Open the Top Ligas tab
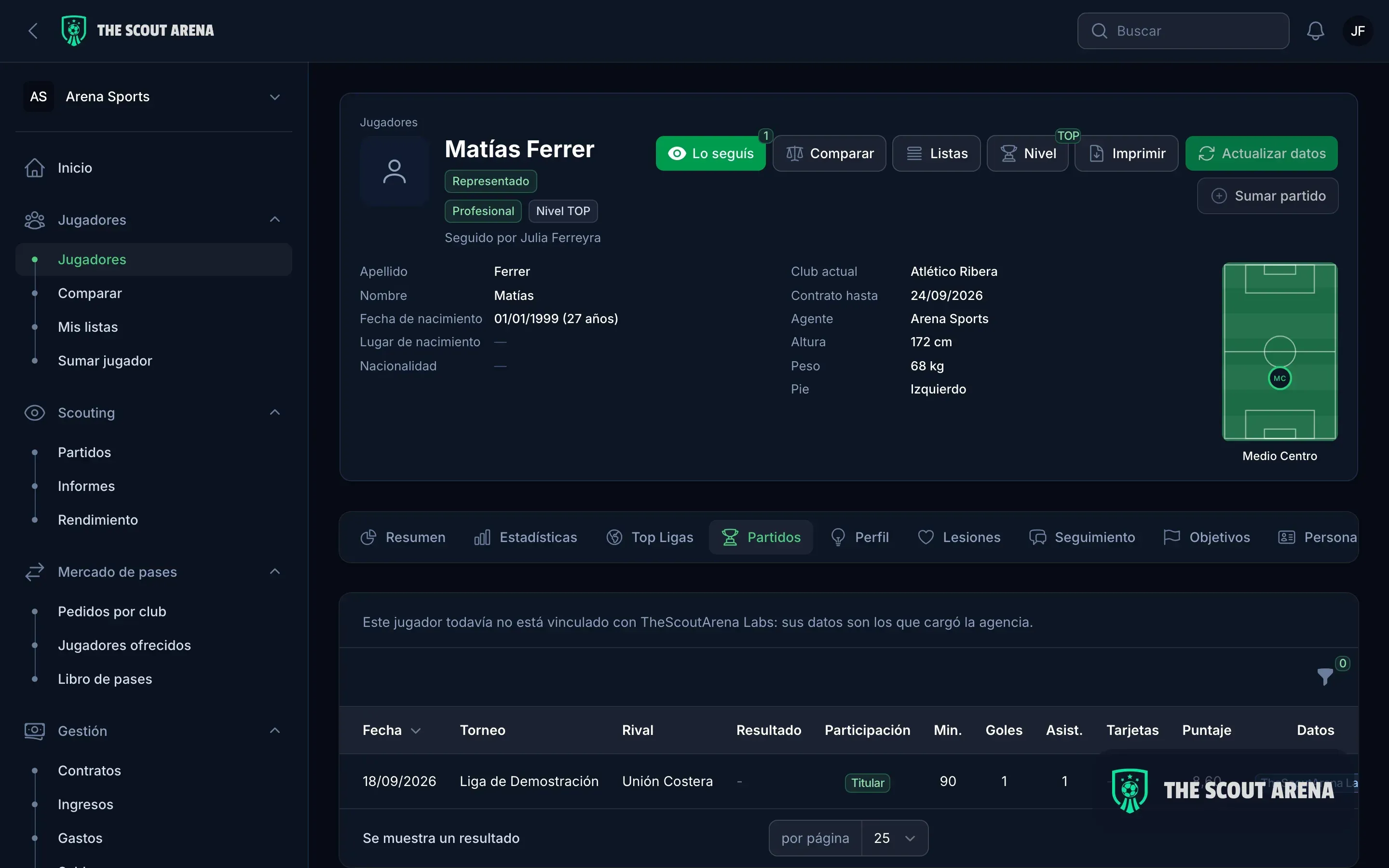This screenshot has width=1389, height=868. point(650,537)
